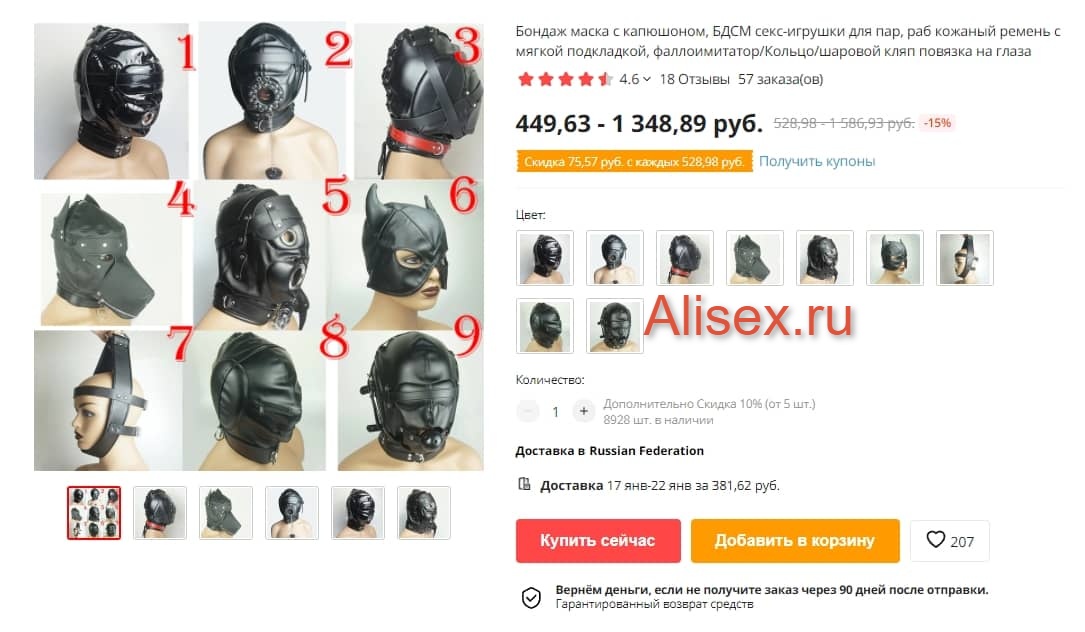Open the 18 Отзывы reviews link
The image size is (1085, 632).
coord(694,80)
